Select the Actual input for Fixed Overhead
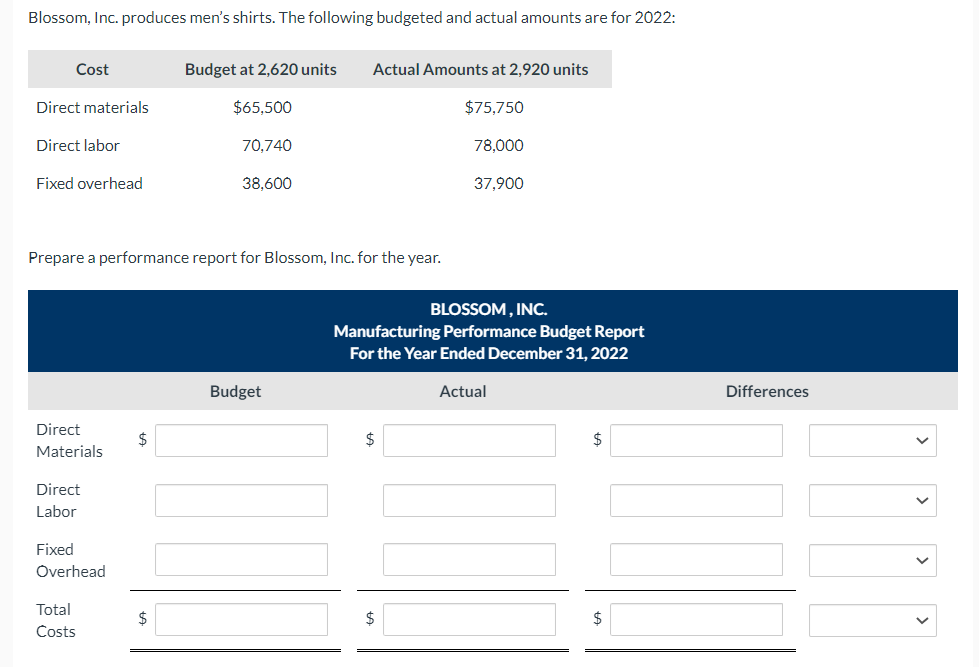Image resolution: width=979 pixels, height=667 pixels. [x=468, y=560]
